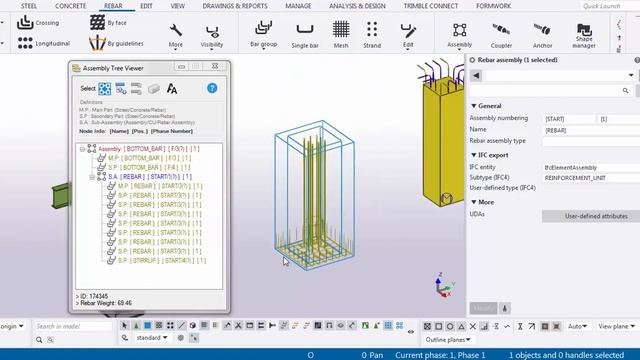Click the magnifier icon below Search in model
The height and width of the screenshot is (360, 640).
(39, 340)
